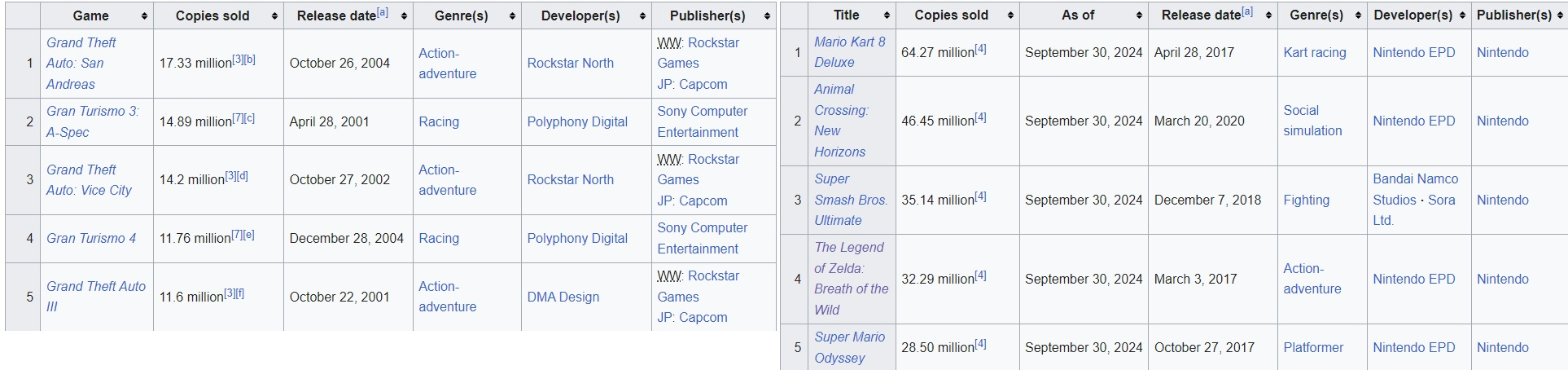The width and height of the screenshot is (1568, 370).
Task: Sort left table by Game column arrows
Action: tap(144, 16)
